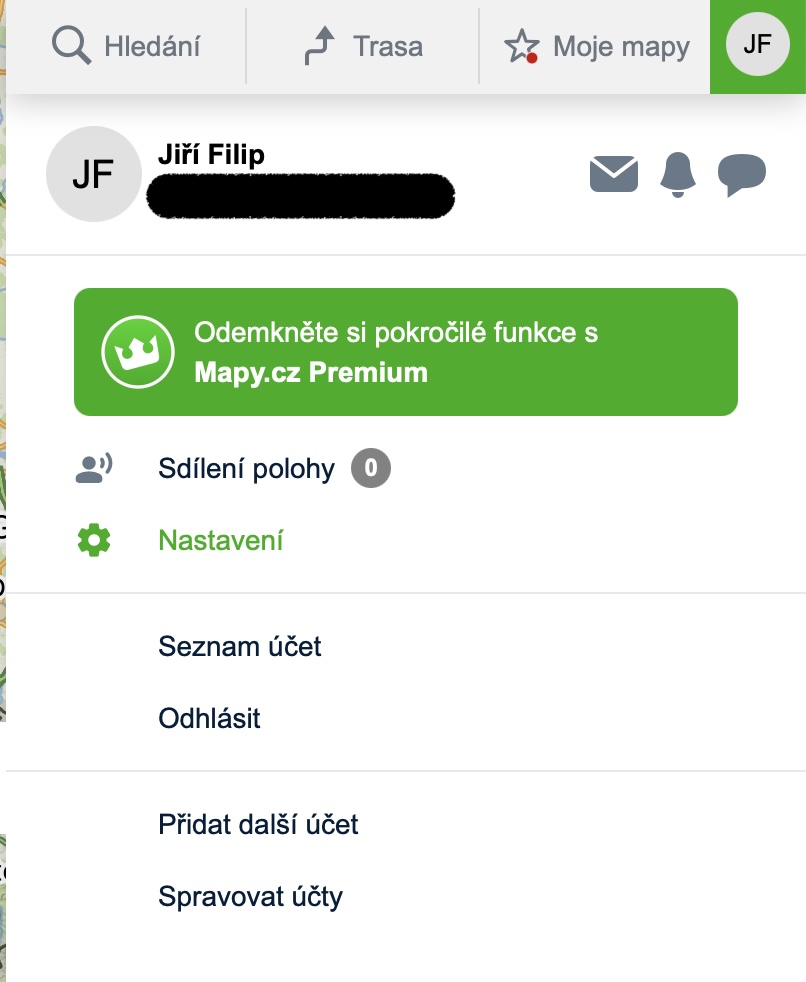Click the Premium crown icon
806x982 pixels.
pyautogui.click(x=131, y=351)
